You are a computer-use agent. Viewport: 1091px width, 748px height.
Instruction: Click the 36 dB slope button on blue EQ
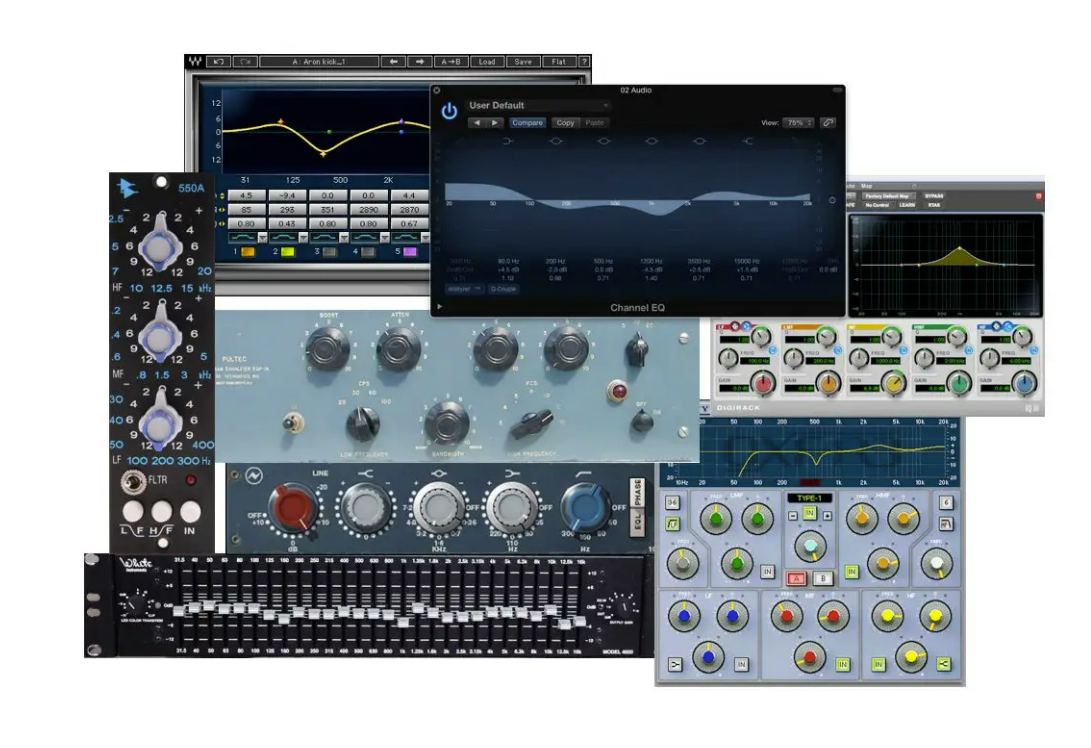pyautogui.click(x=672, y=502)
